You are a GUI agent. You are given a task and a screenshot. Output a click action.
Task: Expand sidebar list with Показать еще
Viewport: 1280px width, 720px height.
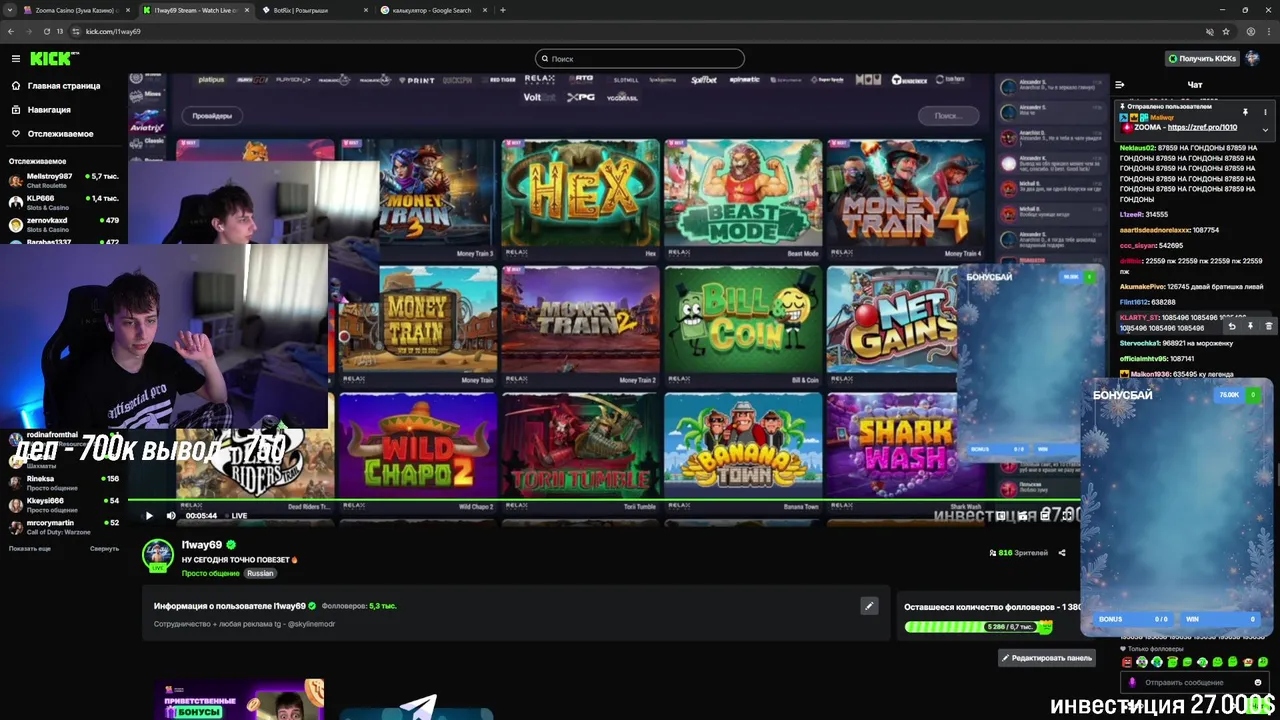tap(30, 549)
